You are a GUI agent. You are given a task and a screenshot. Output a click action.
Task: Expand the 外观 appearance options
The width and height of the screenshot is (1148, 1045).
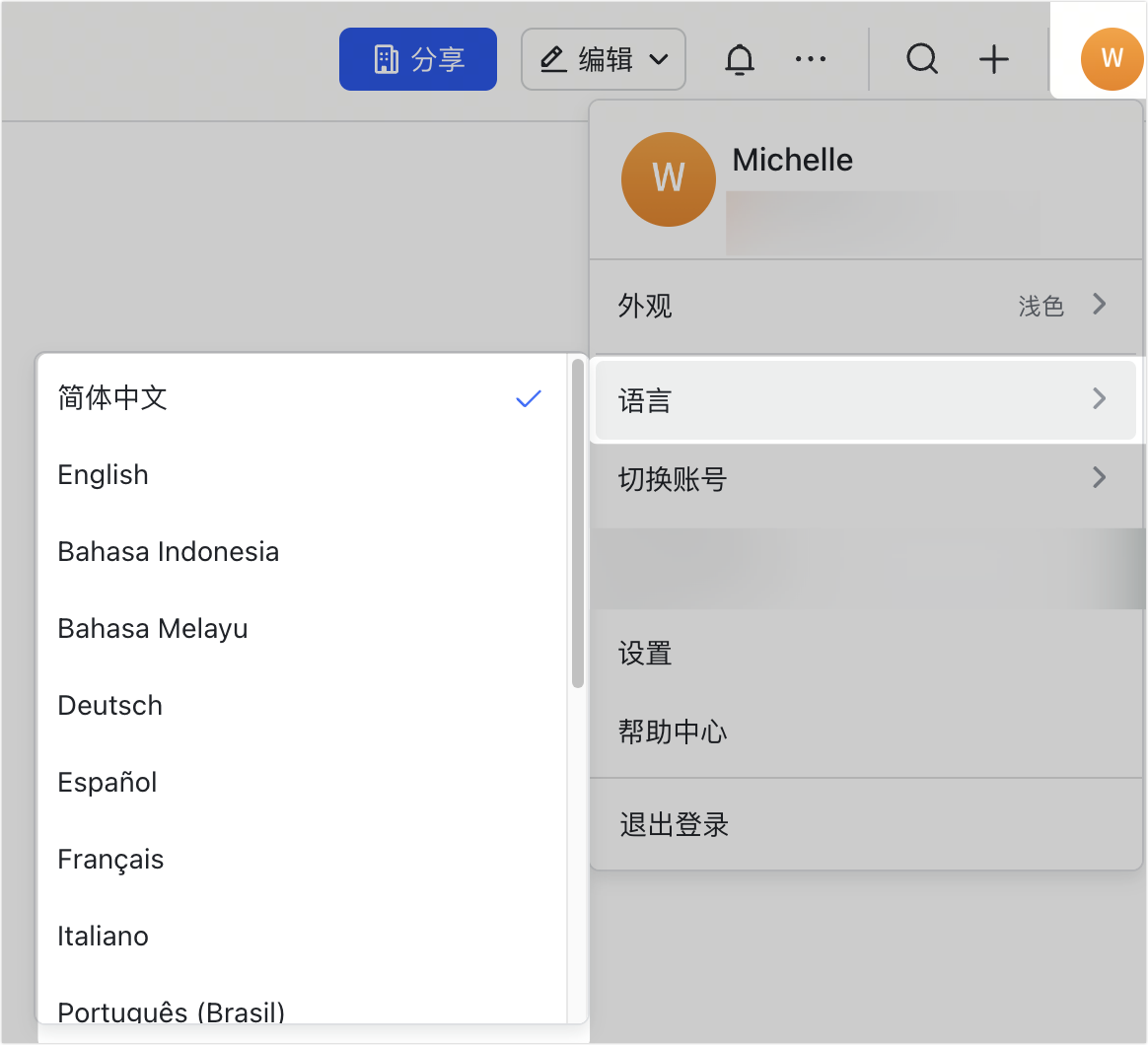click(1098, 305)
